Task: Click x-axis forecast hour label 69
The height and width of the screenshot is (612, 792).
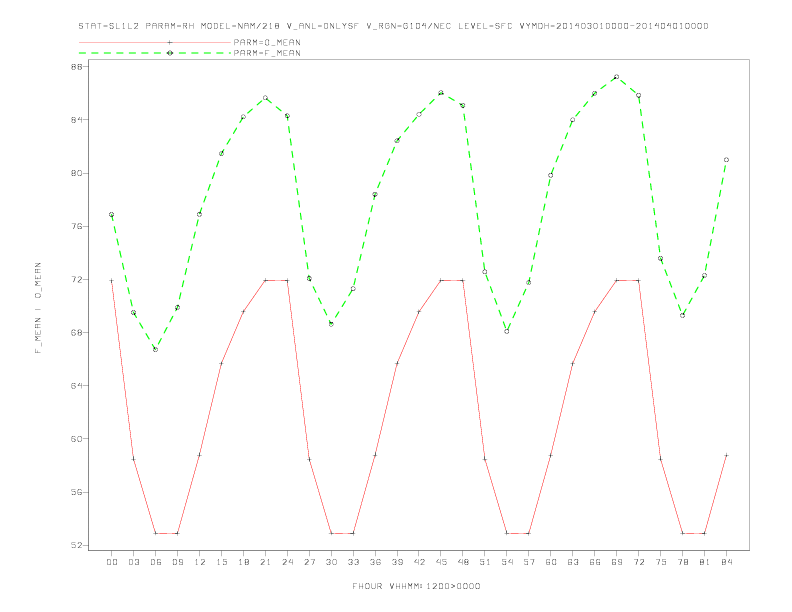Action: [617, 562]
